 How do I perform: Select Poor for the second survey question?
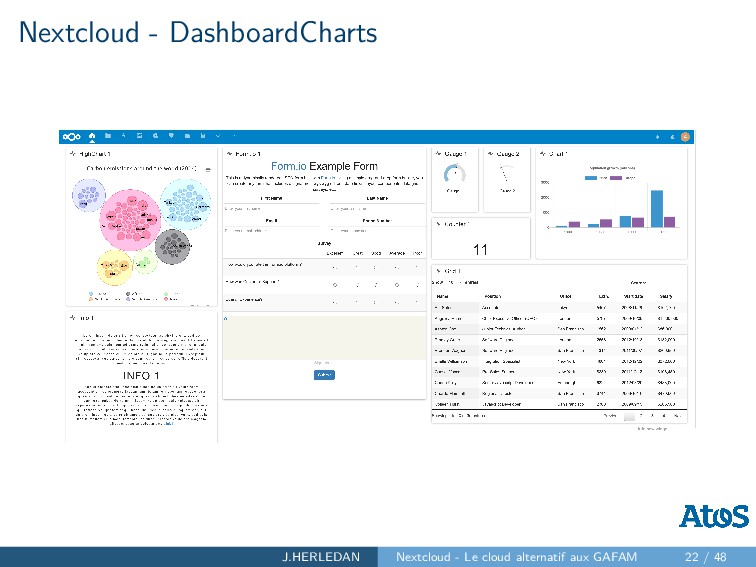pos(418,285)
